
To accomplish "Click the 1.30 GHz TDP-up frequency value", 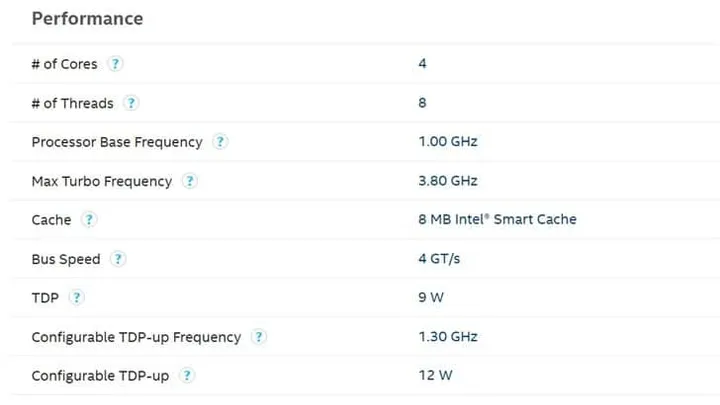I will click(448, 337).
